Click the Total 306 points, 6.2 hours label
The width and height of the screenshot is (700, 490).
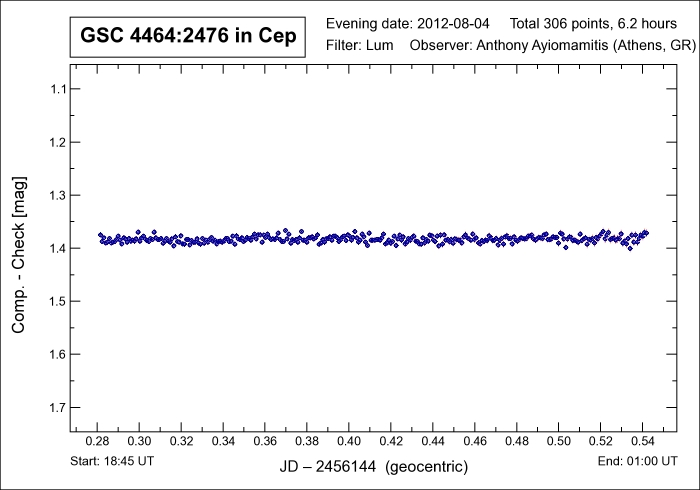pos(593,23)
